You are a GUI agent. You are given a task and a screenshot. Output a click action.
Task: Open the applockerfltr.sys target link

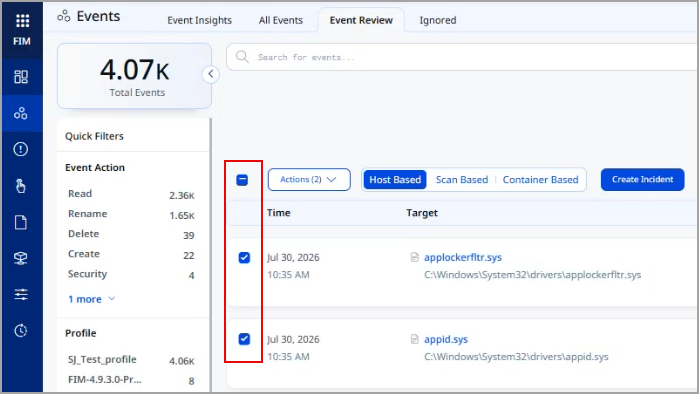[463, 257]
